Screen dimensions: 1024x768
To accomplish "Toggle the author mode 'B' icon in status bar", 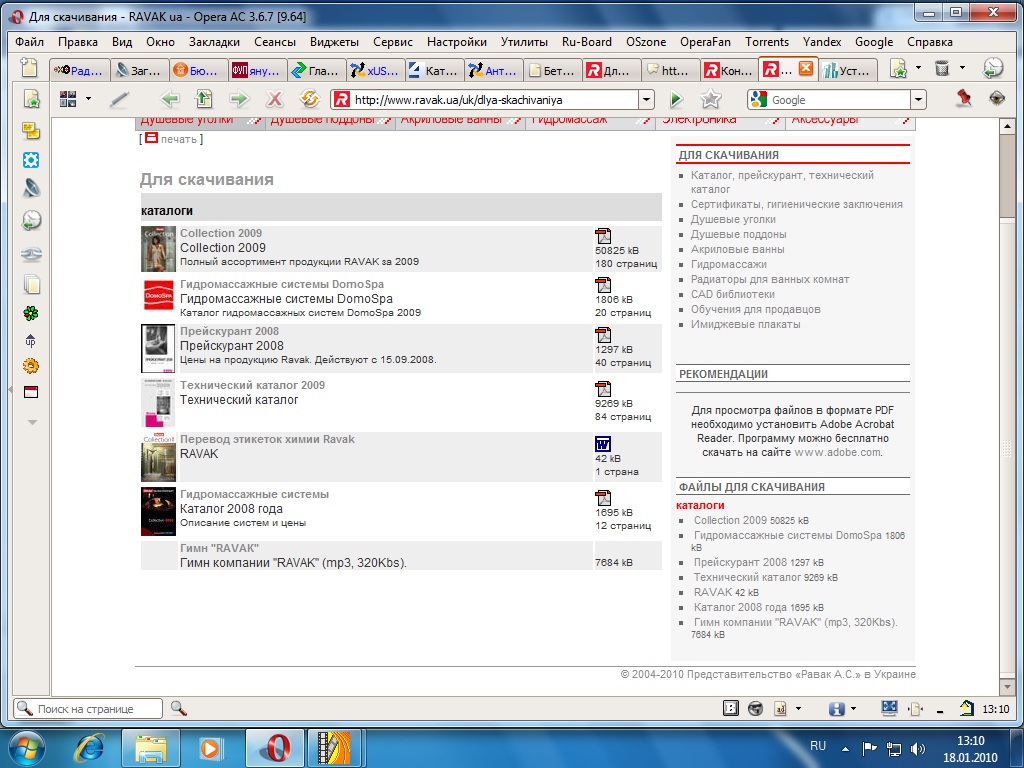I will (731, 709).
